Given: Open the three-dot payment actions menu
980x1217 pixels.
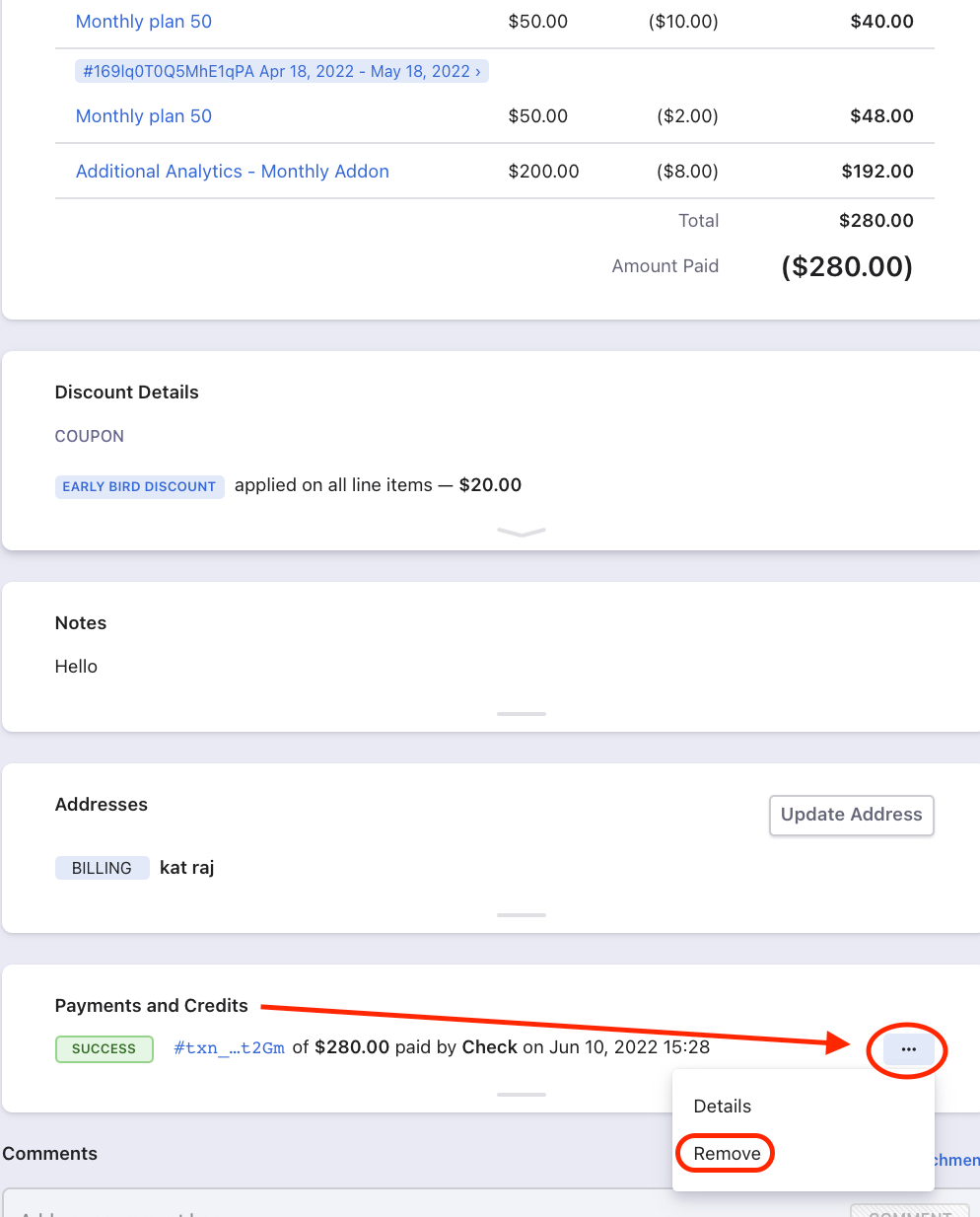Looking at the screenshot, I should click(908, 1049).
